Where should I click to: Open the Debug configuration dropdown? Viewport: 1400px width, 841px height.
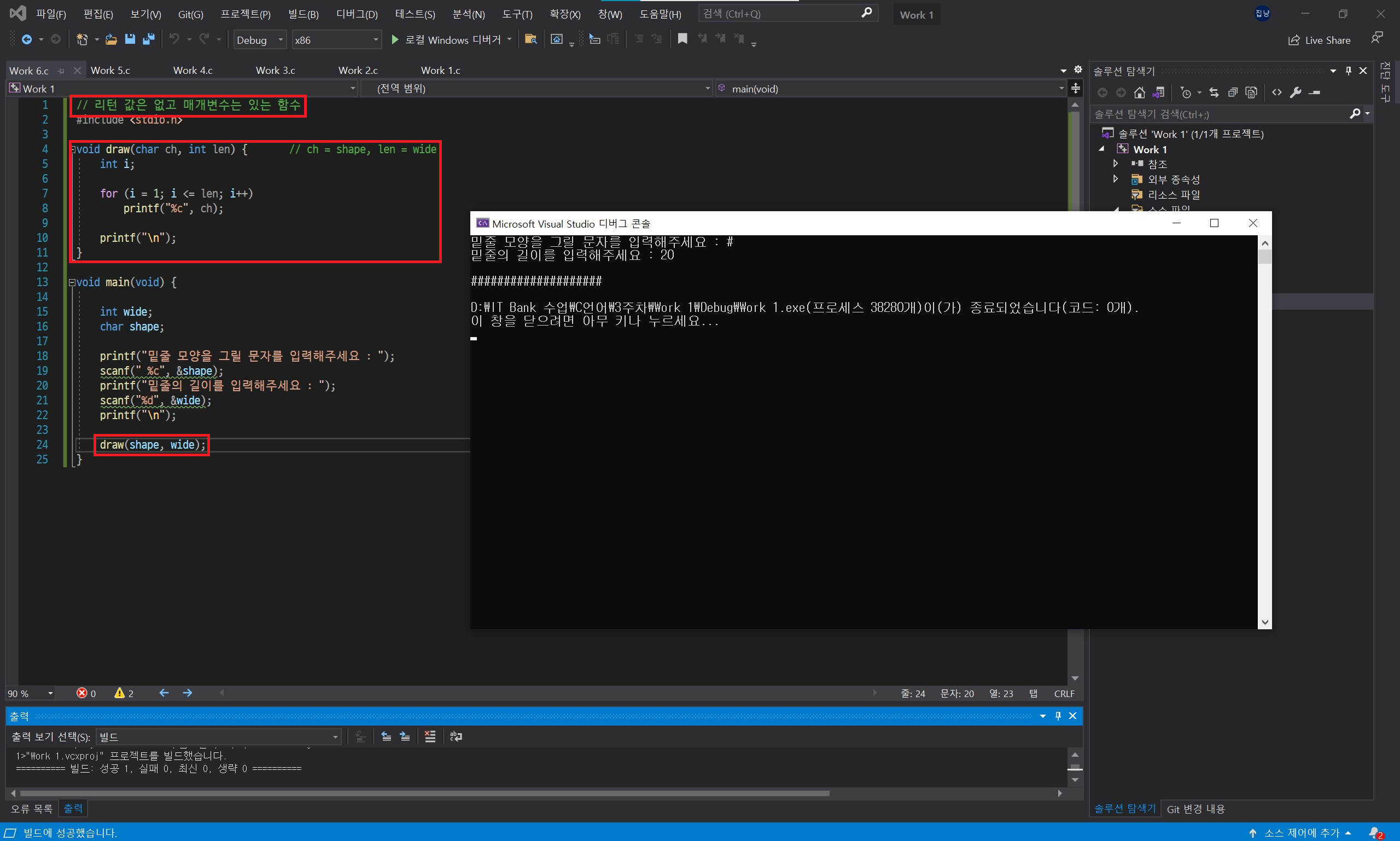[281, 39]
